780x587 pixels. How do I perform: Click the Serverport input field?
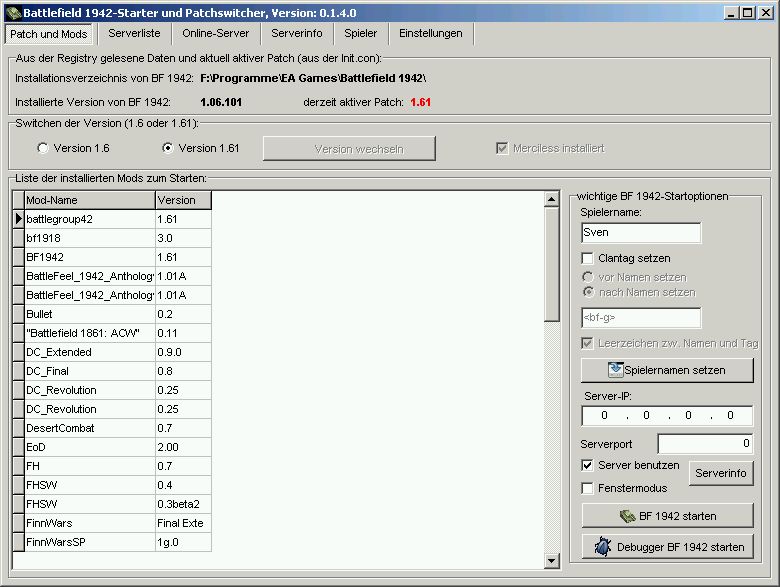[705, 443]
